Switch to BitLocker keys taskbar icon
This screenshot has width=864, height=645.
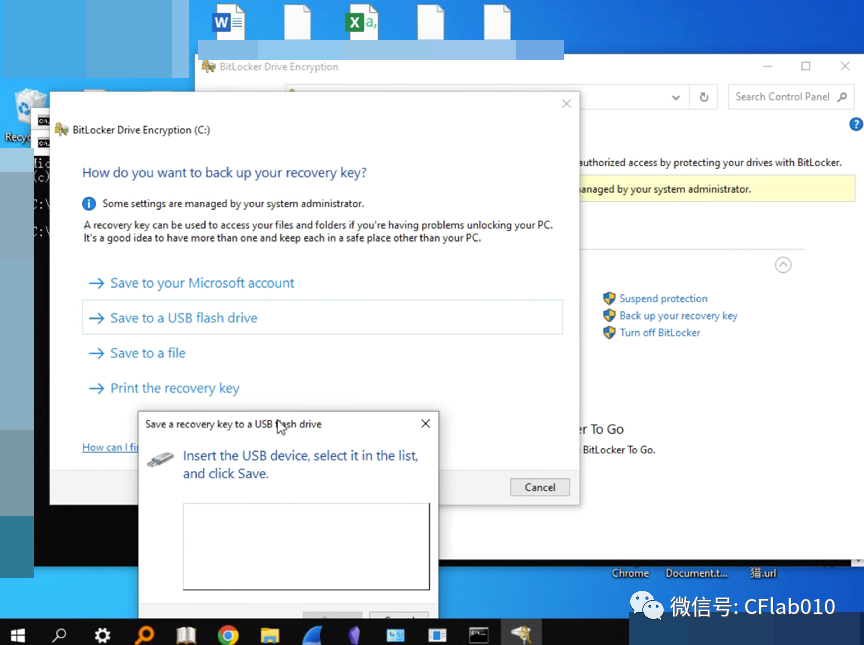pyautogui.click(x=521, y=633)
